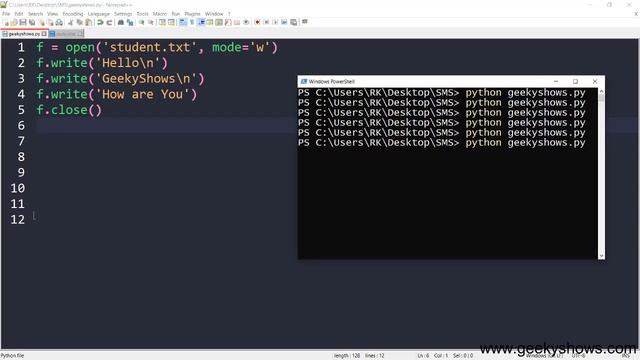
Task: Toggle Word Wrap in the toolbar
Action: pyautogui.click(x=182, y=22)
